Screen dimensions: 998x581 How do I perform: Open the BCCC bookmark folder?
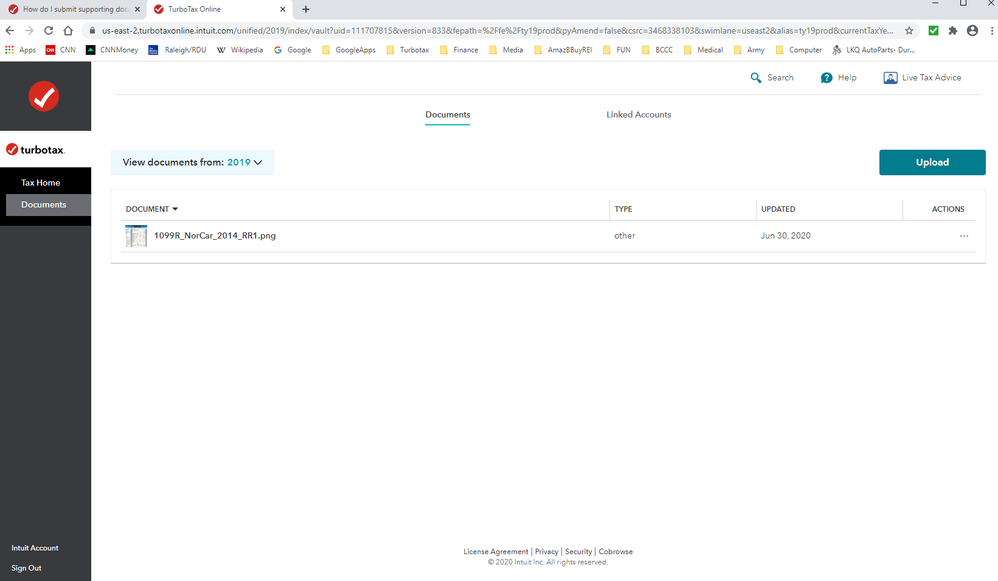(657, 50)
